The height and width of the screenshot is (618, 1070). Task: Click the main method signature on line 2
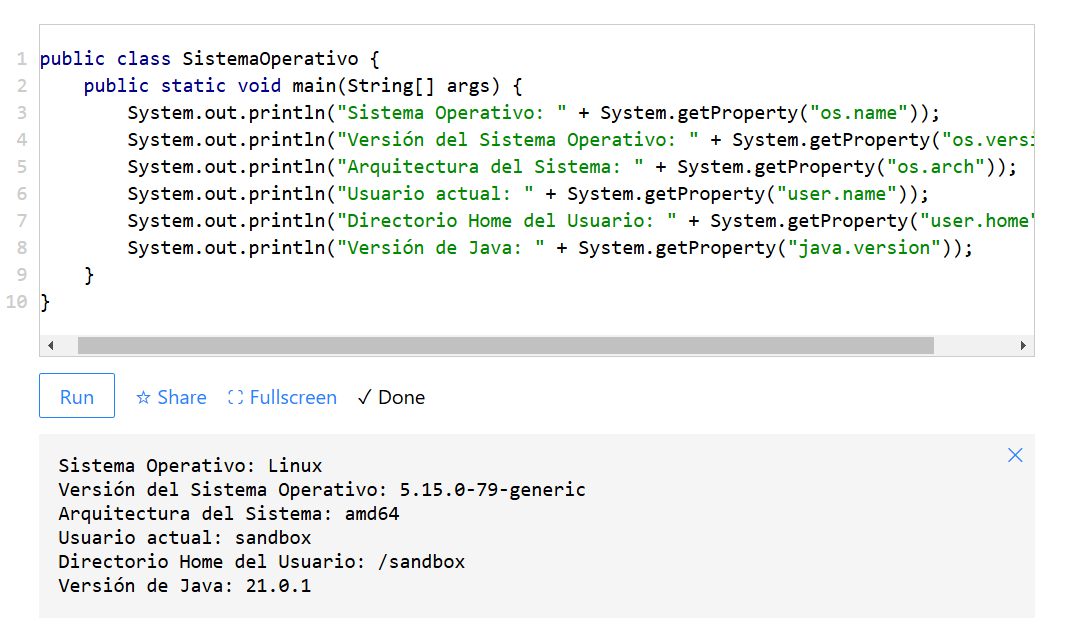[x=303, y=86]
